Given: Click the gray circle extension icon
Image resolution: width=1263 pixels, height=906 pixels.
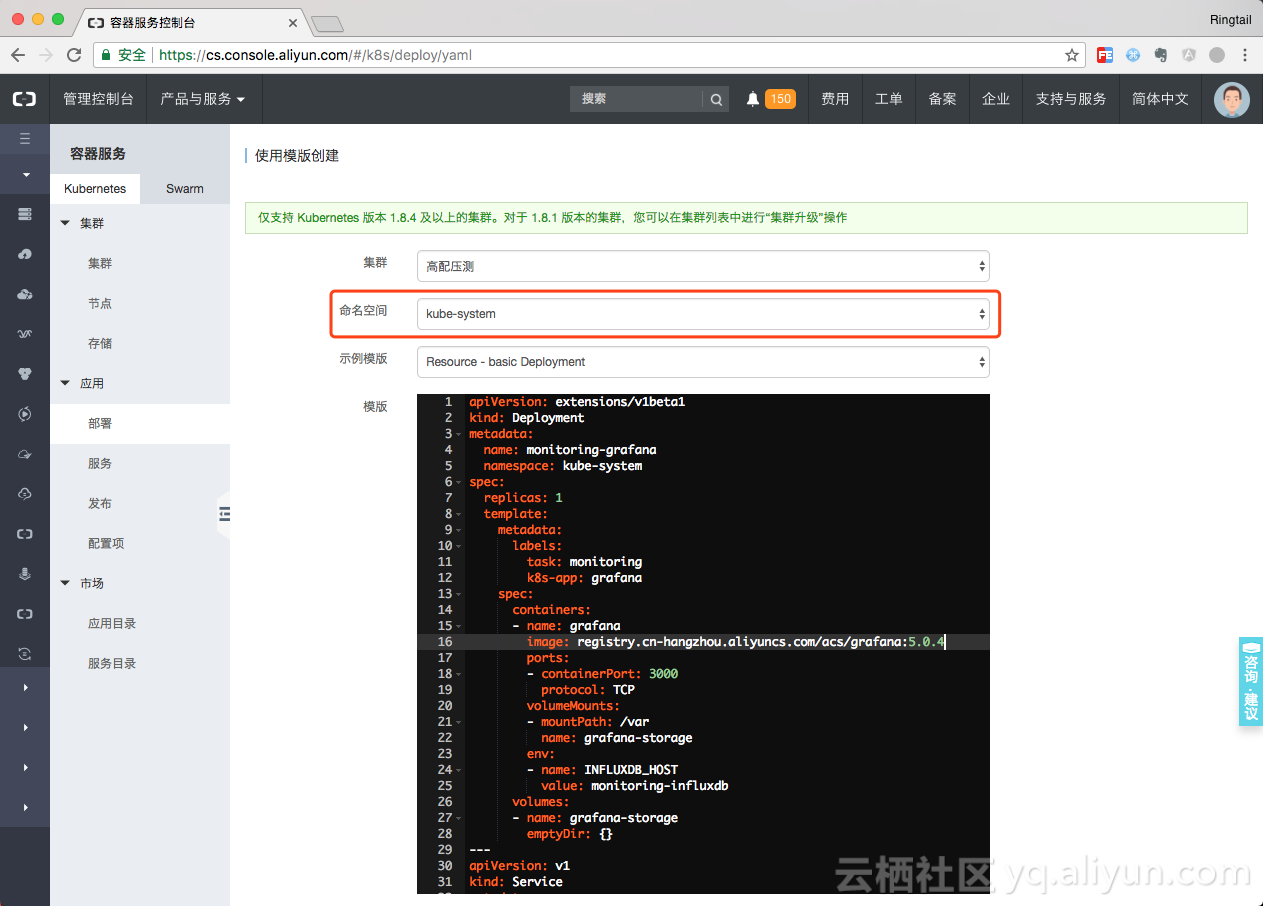Looking at the screenshot, I should coord(1217,55).
